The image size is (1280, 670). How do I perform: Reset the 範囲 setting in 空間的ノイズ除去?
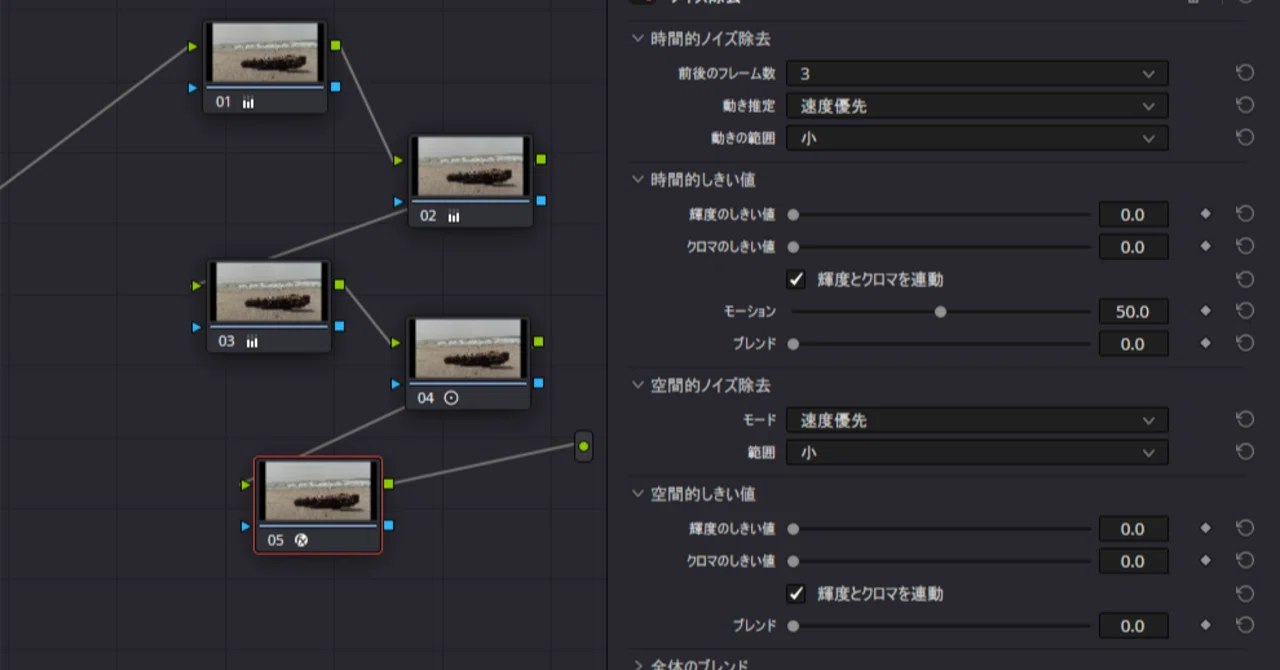1245,452
